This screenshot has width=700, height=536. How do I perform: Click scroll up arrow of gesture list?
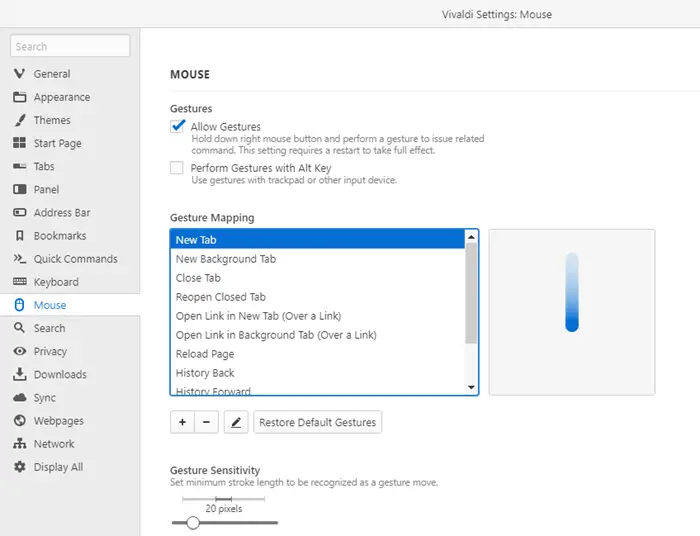(471, 237)
